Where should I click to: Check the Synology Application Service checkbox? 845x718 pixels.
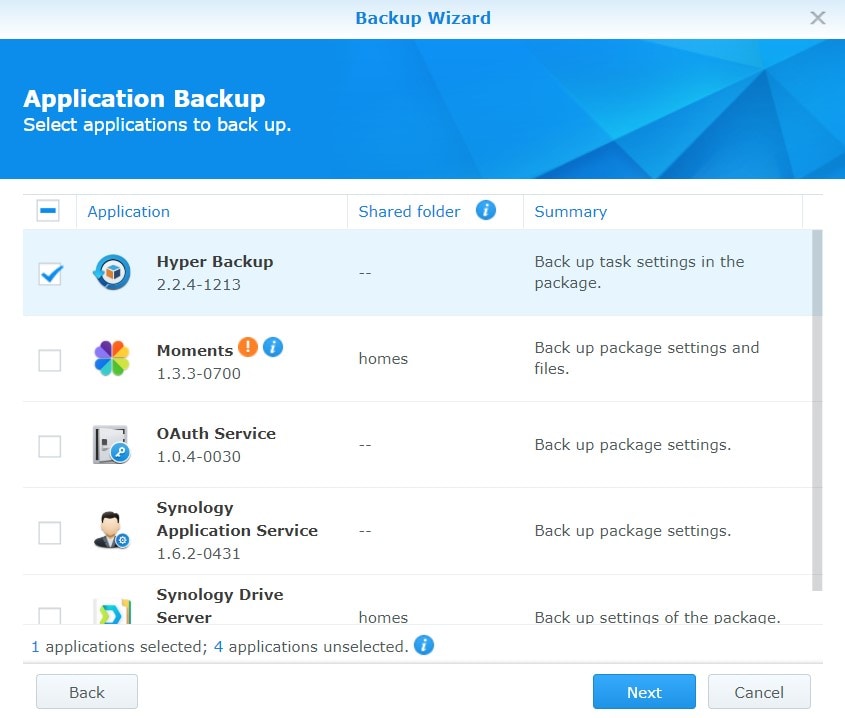pos(50,533)
